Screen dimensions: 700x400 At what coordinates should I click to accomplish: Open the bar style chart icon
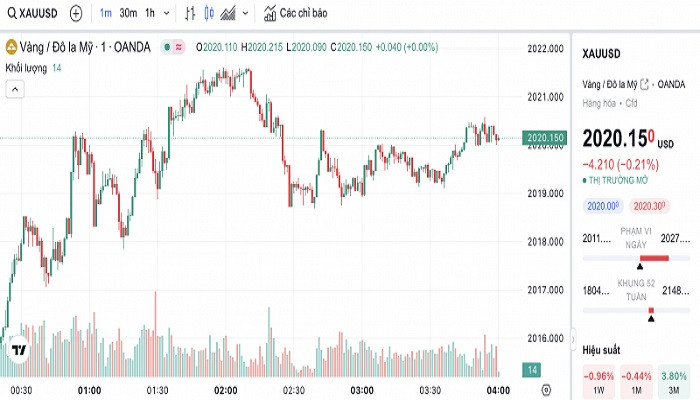click(191, 14)
